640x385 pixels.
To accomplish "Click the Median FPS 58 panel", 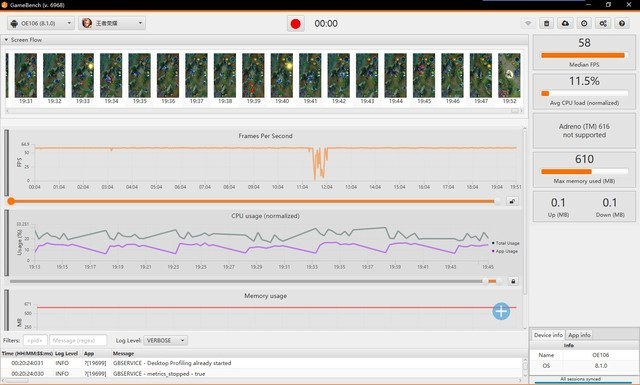I will tap(584, 53).
